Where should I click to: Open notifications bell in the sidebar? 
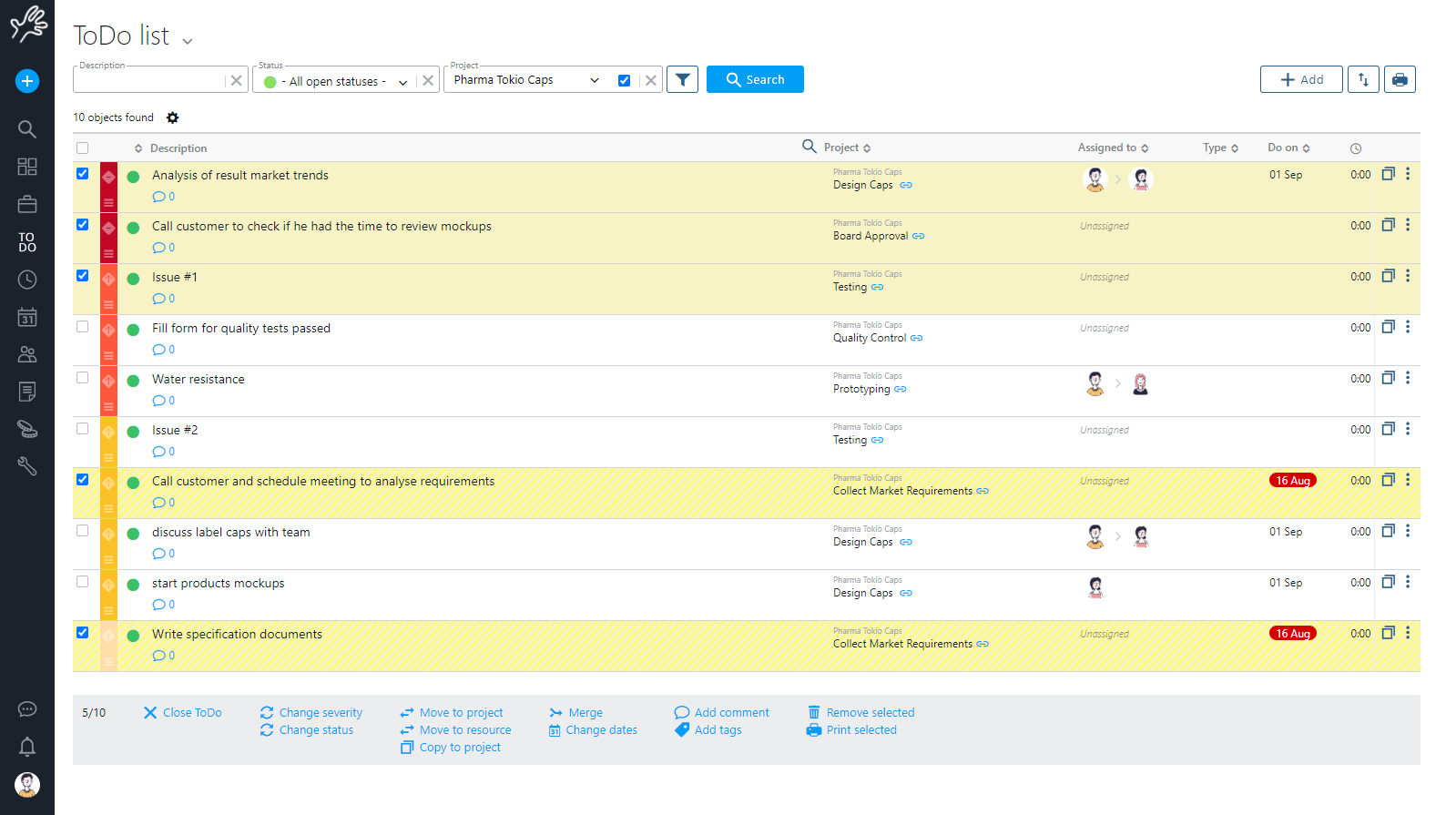tap(27, 748)
